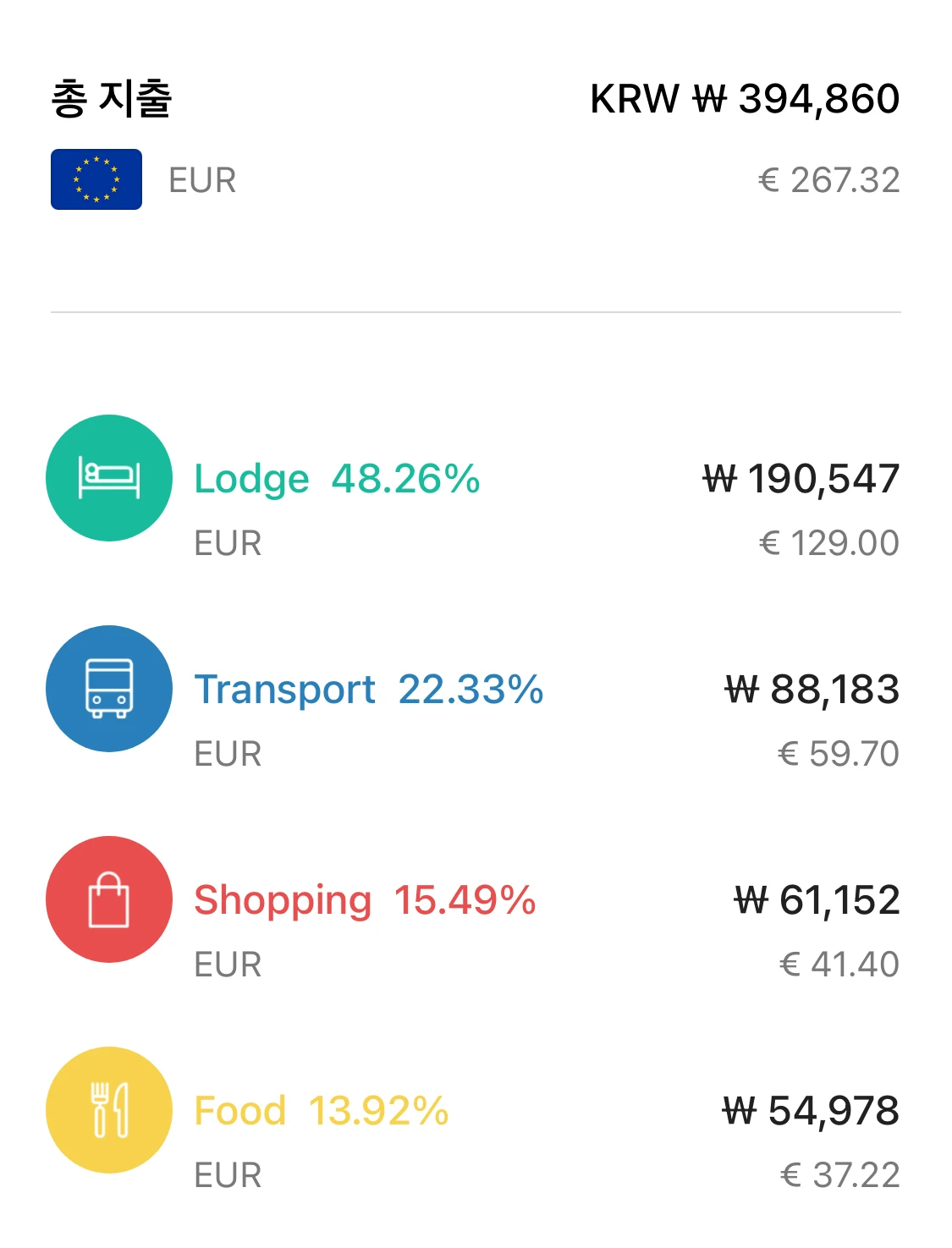The image size is (952, 1248).
Task: Select the € 267.32 total in euros
Action: [829, 180]
